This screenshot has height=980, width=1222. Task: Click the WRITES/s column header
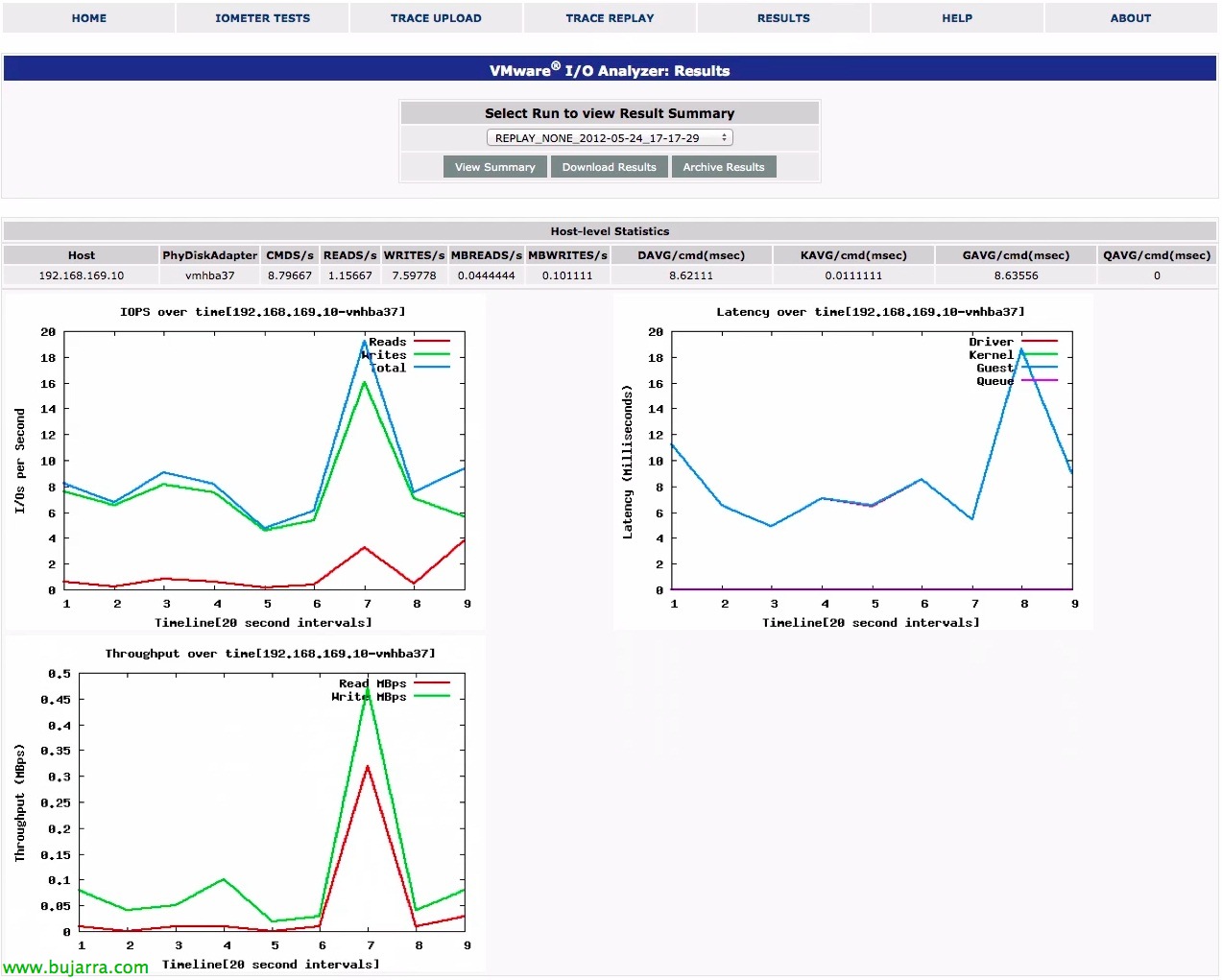pos(415,255)
